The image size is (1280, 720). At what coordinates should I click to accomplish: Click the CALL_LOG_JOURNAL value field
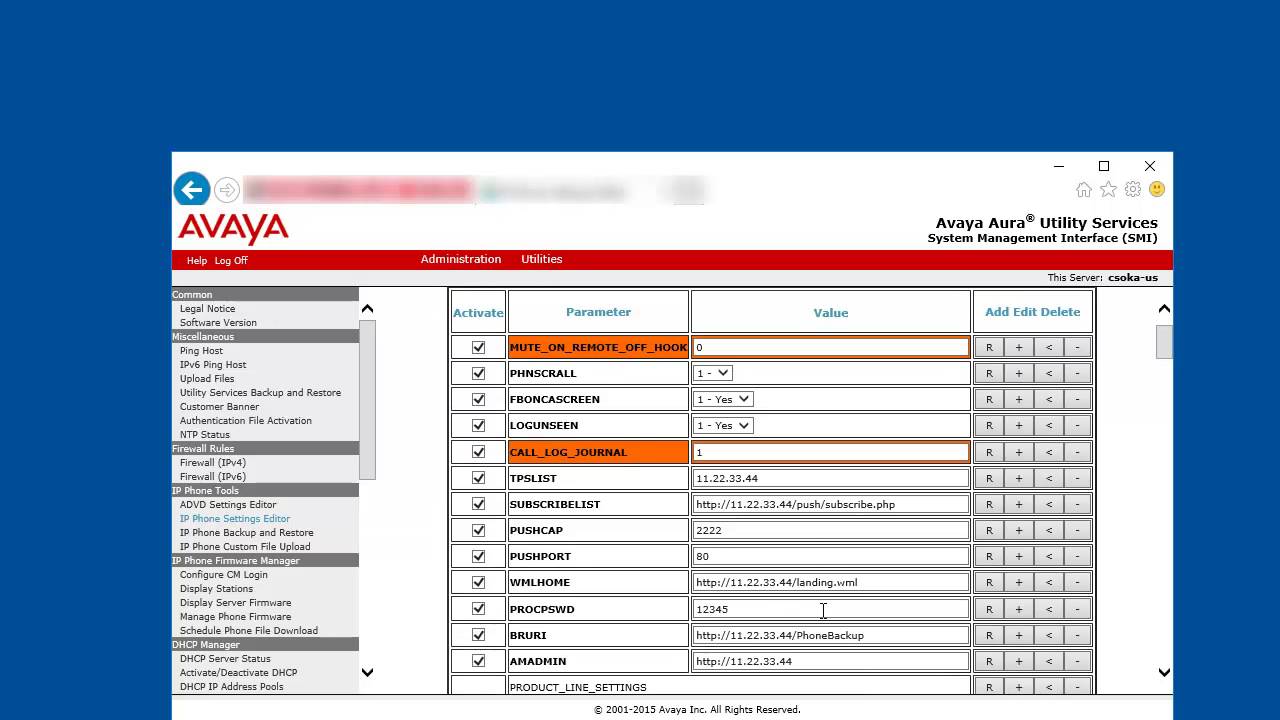click(830, 452)
